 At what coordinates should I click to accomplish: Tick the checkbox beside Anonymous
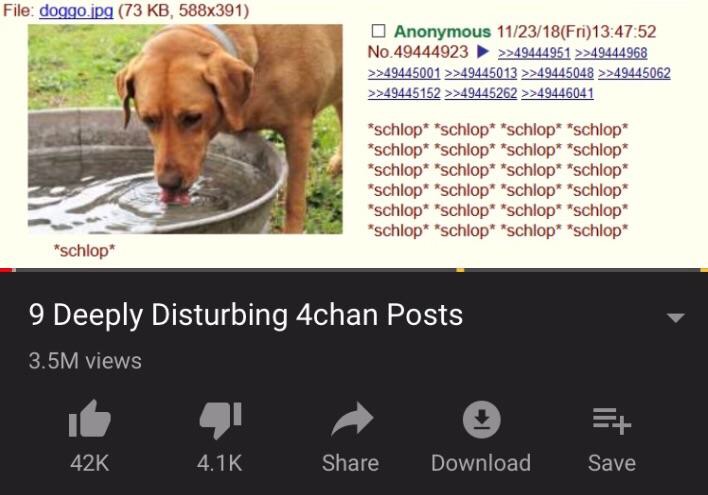tap(378, 31)
